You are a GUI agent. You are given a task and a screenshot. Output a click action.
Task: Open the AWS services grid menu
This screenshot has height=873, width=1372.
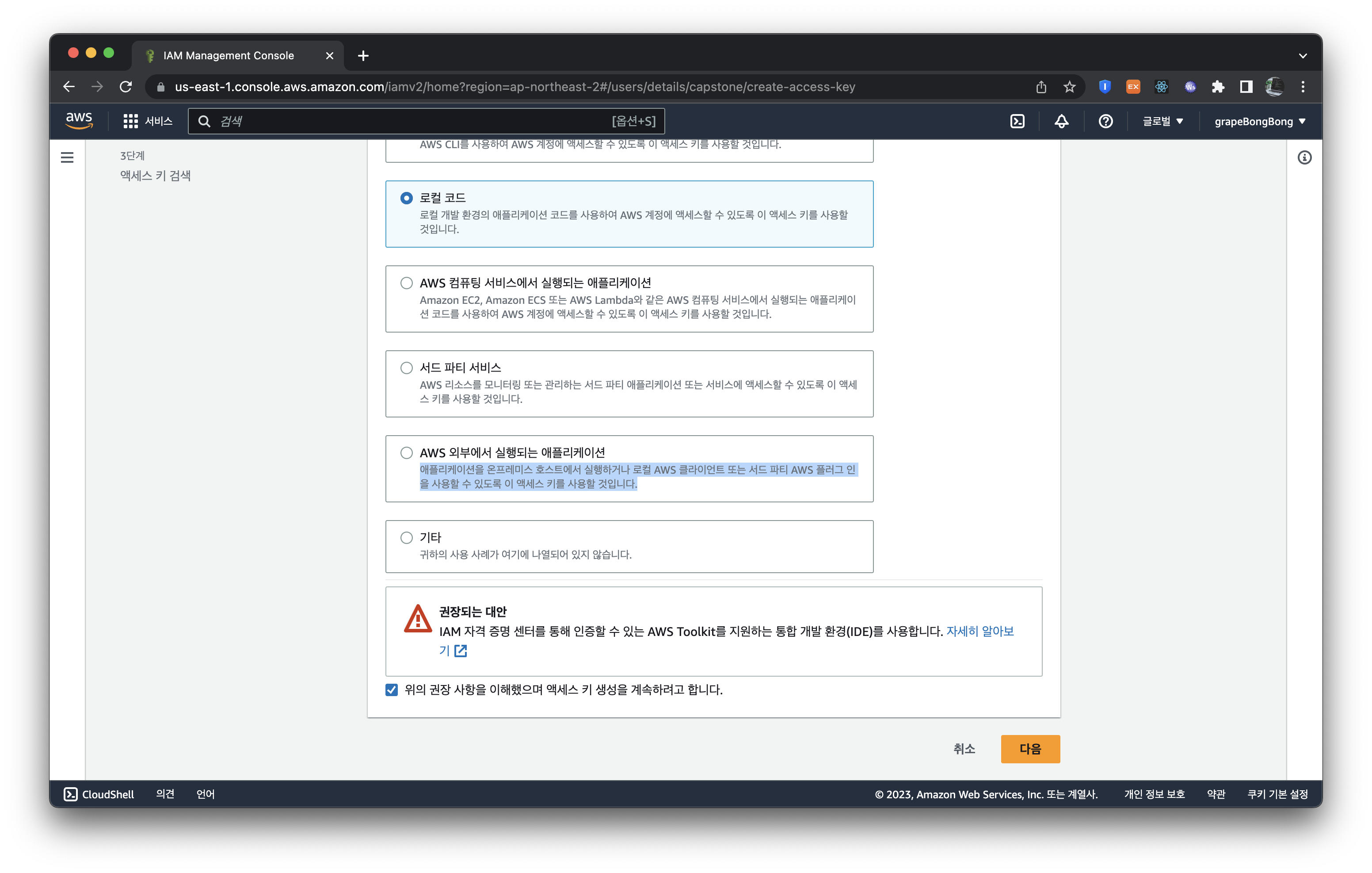130,122
